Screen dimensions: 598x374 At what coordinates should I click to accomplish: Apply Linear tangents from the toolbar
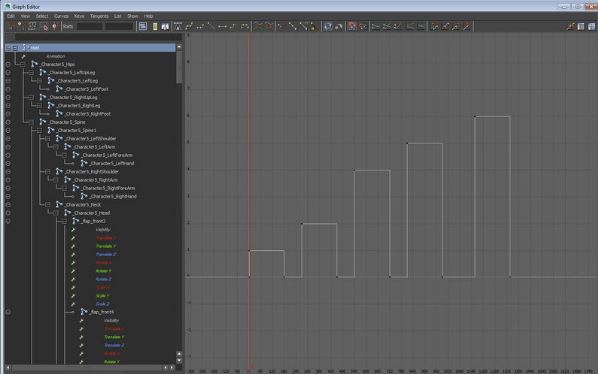211,26
